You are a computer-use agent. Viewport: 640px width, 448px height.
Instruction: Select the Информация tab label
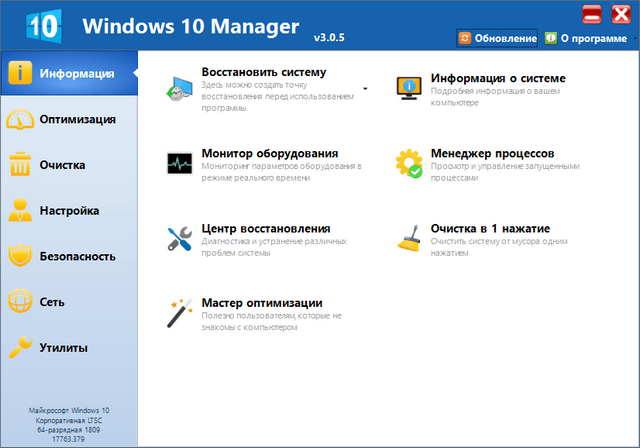tap(77, 73)
